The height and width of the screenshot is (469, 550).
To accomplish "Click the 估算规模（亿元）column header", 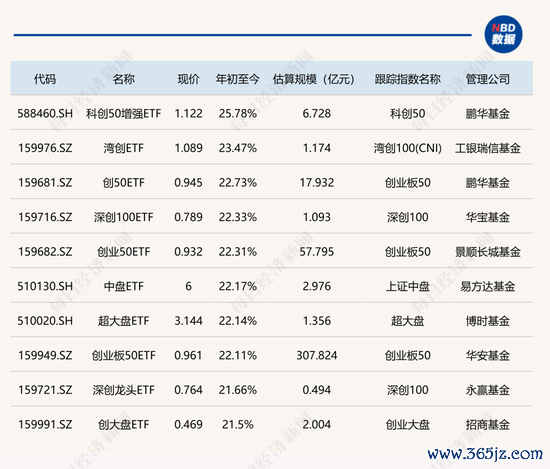I will [x=314, y=79].
